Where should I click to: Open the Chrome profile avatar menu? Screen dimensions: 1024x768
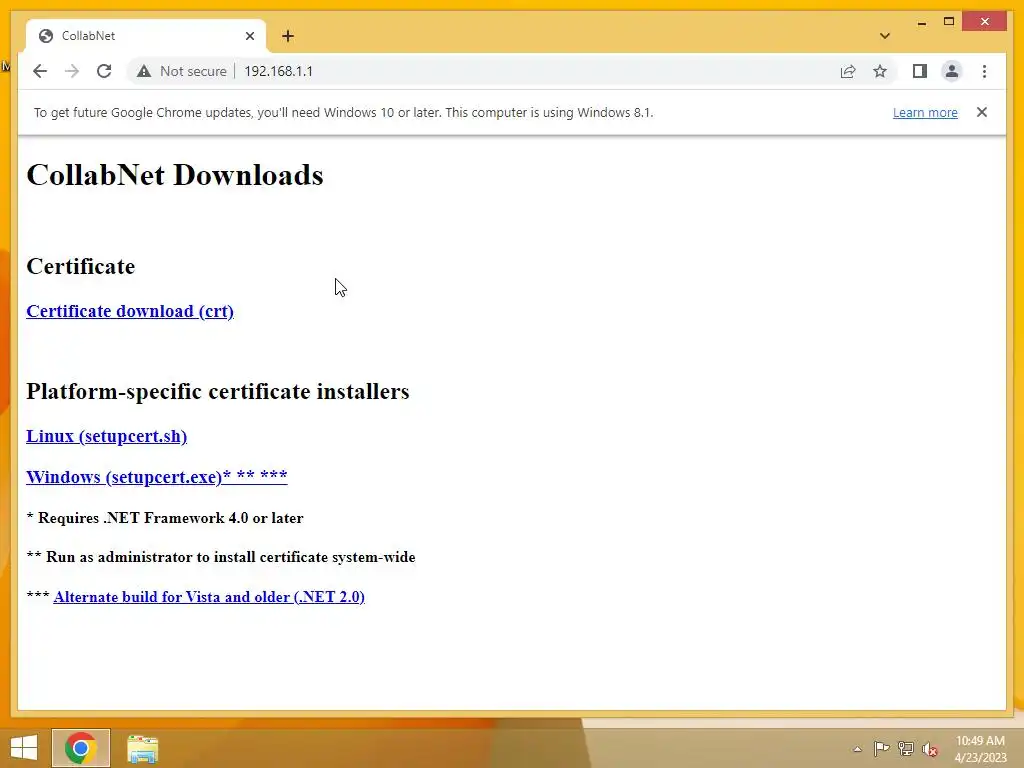tap(952, 71)
